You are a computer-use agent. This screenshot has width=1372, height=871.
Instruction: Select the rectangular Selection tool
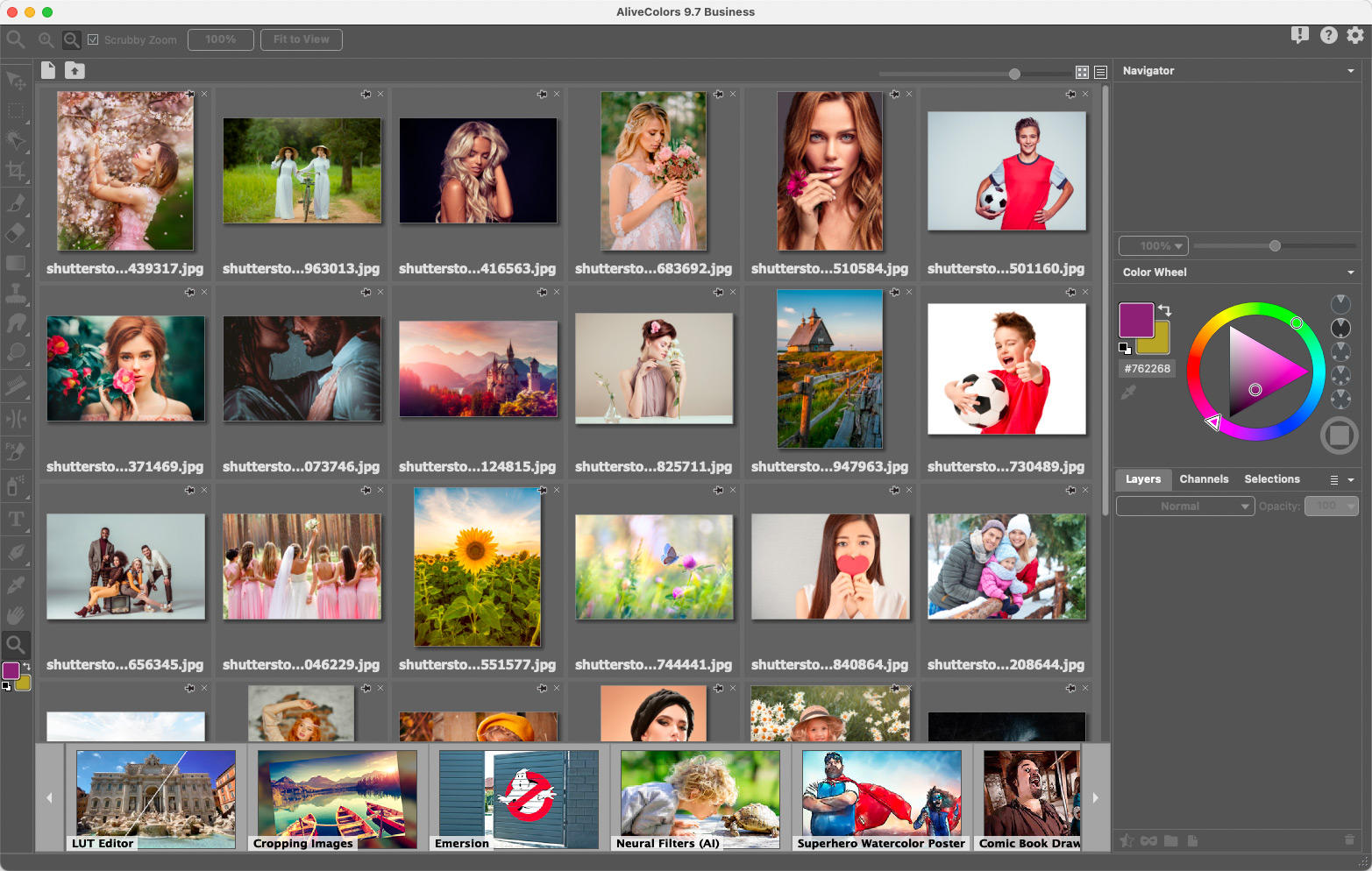pos(16,111)
